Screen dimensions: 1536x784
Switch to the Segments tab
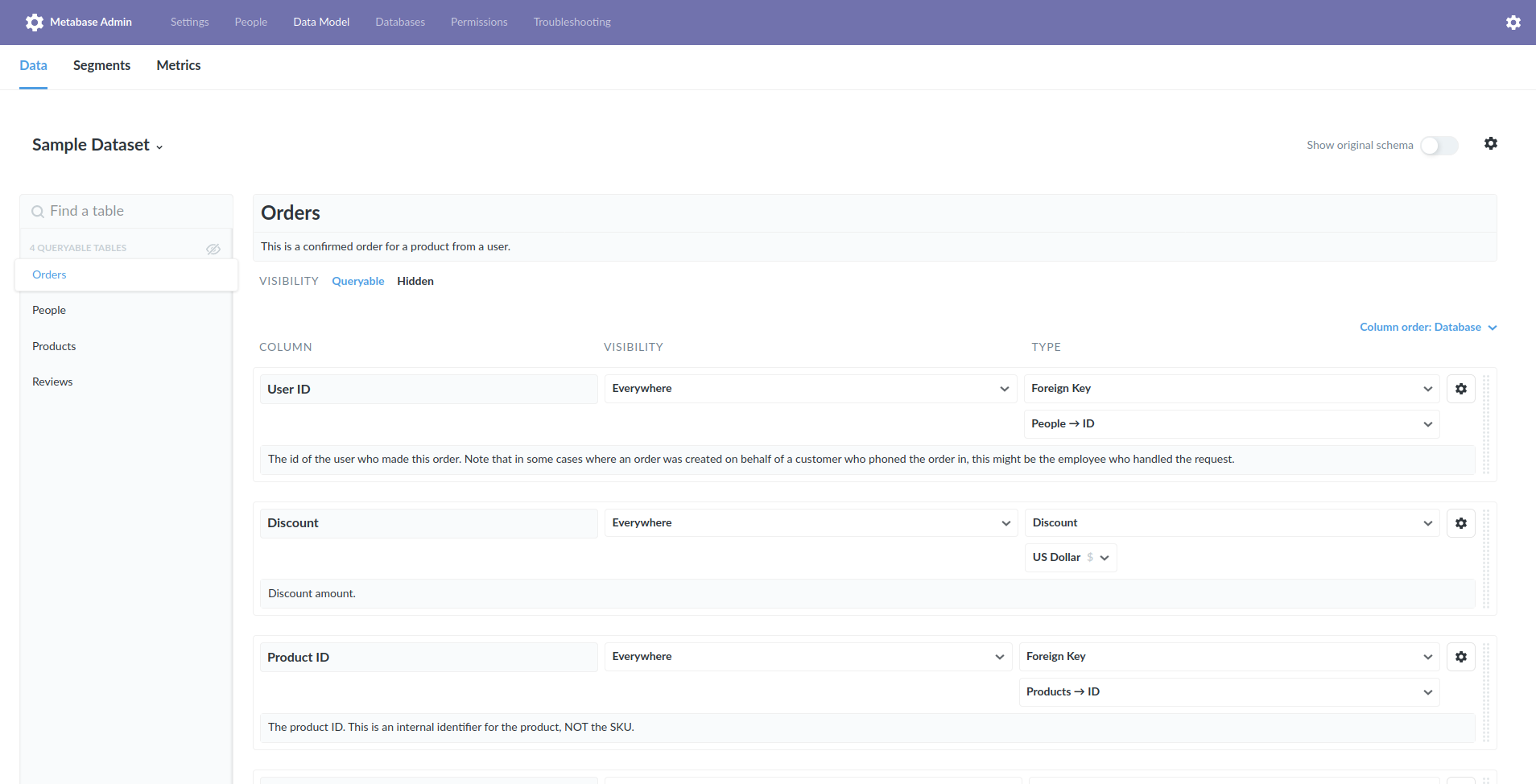click(x=101, y=65)
